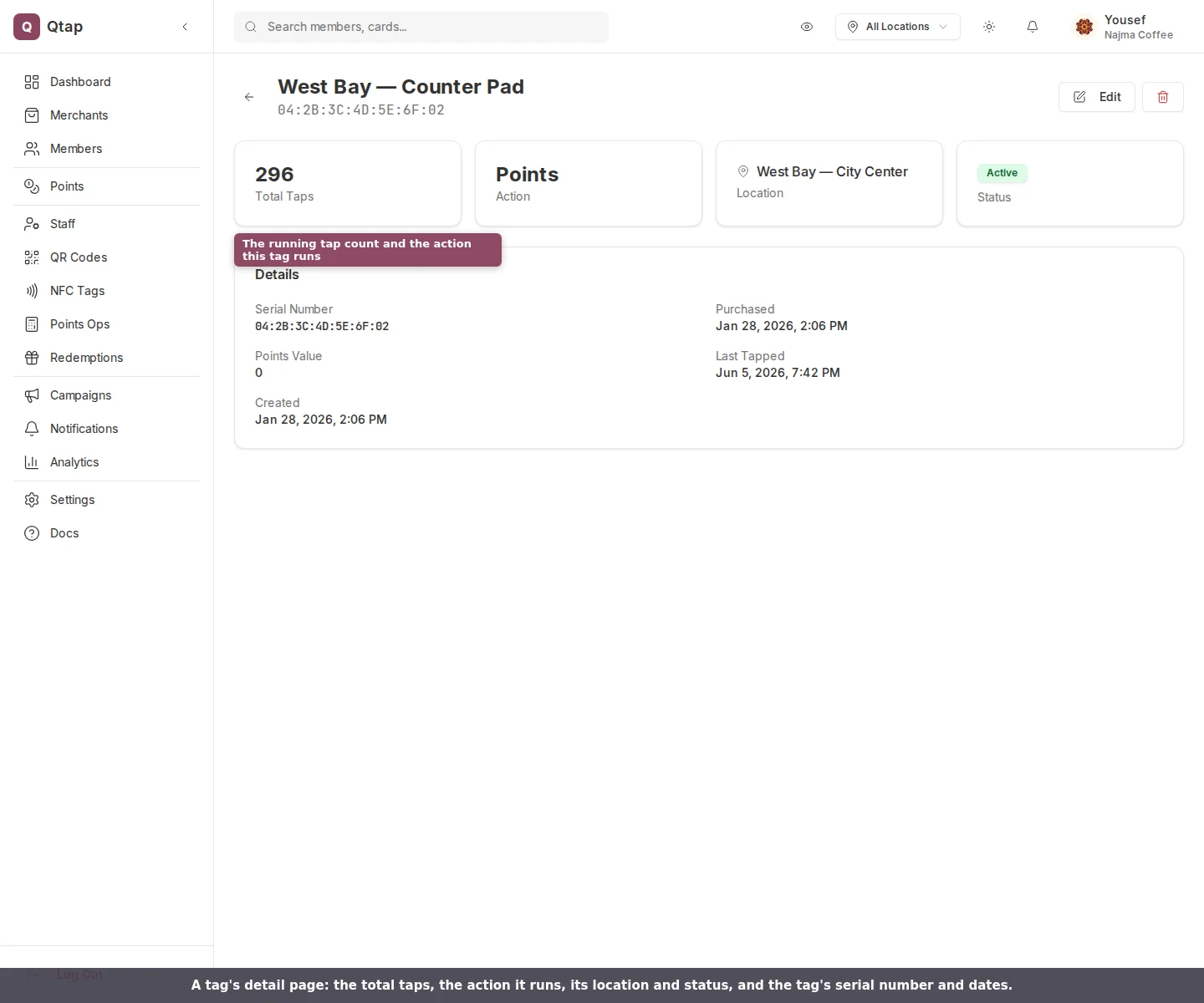Click the Members people icon

pyautogui.click(x=32, y=149)
